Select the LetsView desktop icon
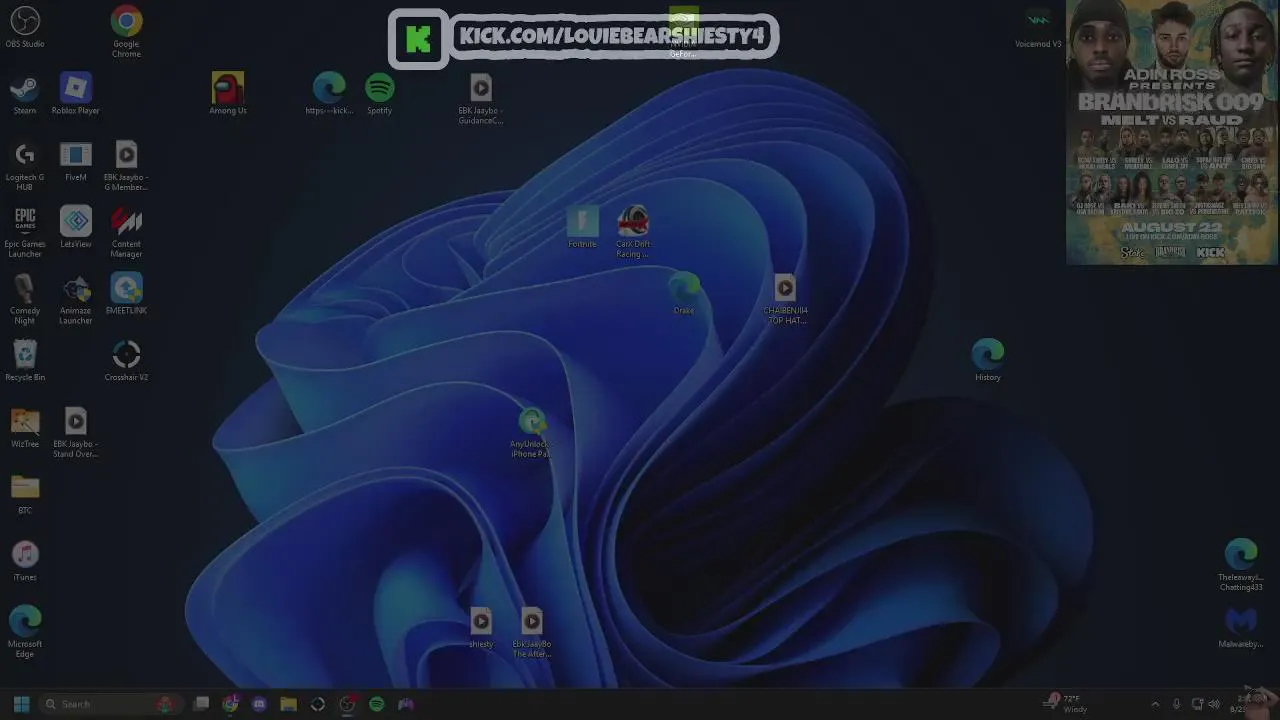The height and width of the screenshot is (720, 1280). (x=76, y=227)
